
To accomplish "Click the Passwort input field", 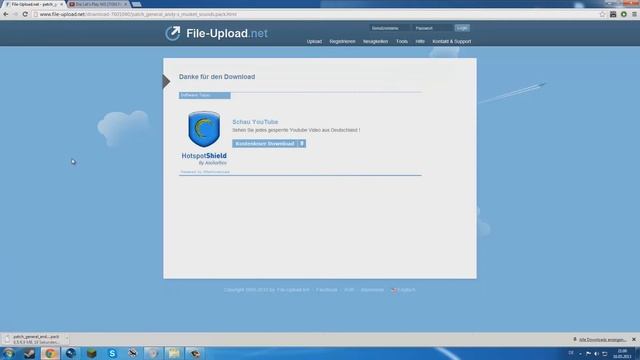I will (432, 28).
